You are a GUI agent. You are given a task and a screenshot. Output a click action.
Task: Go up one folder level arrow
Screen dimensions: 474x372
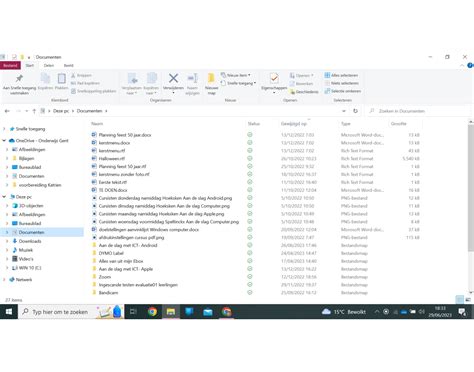[34, 111]
